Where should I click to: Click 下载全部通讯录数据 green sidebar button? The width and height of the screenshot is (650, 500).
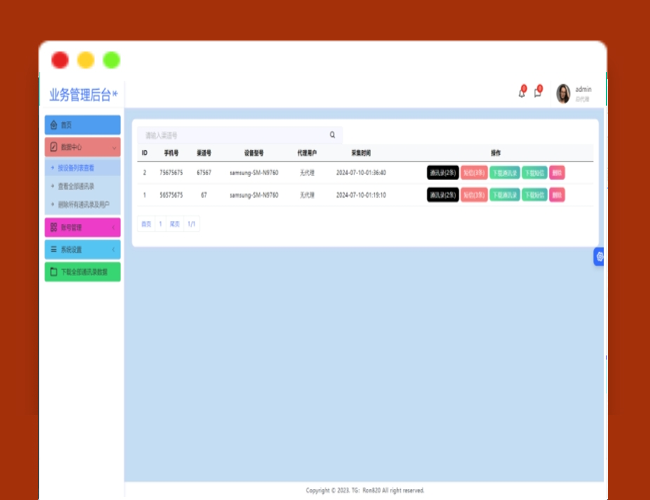(x=82, y=272)
